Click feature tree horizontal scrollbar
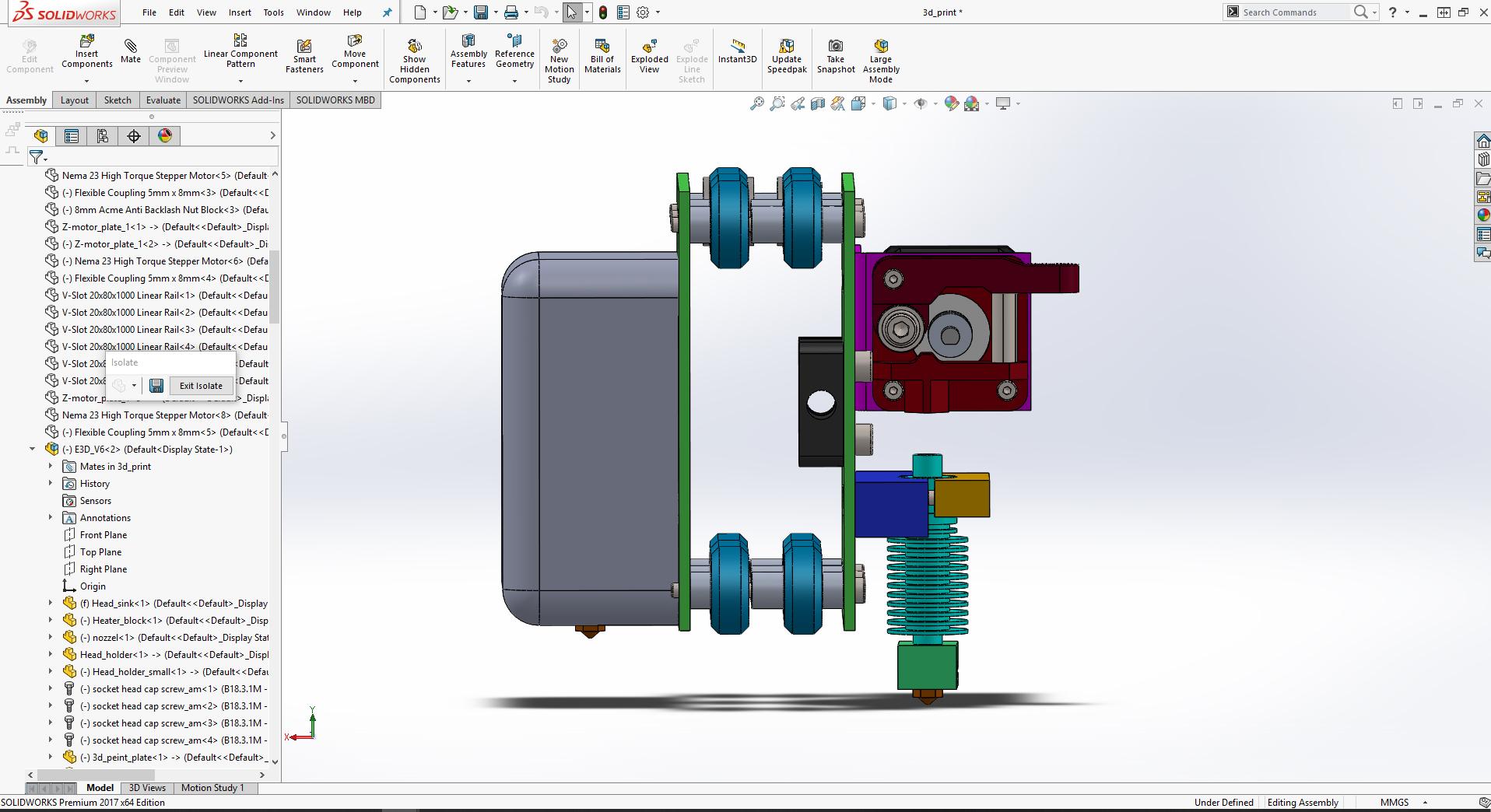This screenshot has height=812, width=1491. click(x=96, y=775)
